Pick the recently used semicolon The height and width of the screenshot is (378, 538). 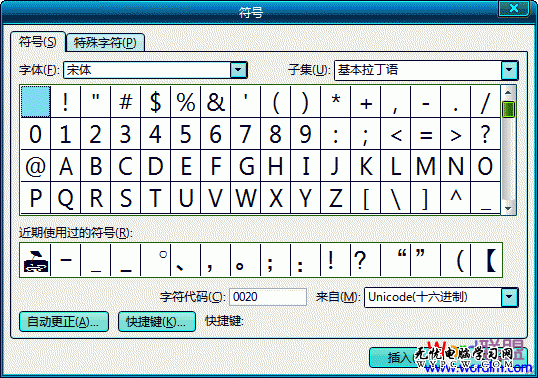tap(276, 260)
